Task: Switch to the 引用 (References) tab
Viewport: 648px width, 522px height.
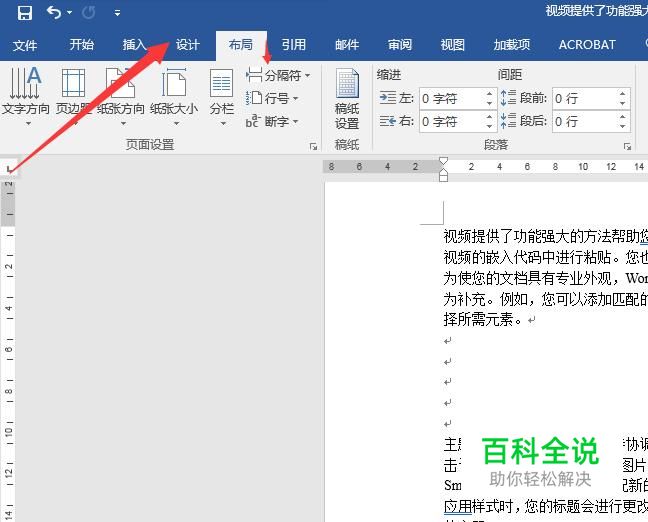Action: coord(294,45)
